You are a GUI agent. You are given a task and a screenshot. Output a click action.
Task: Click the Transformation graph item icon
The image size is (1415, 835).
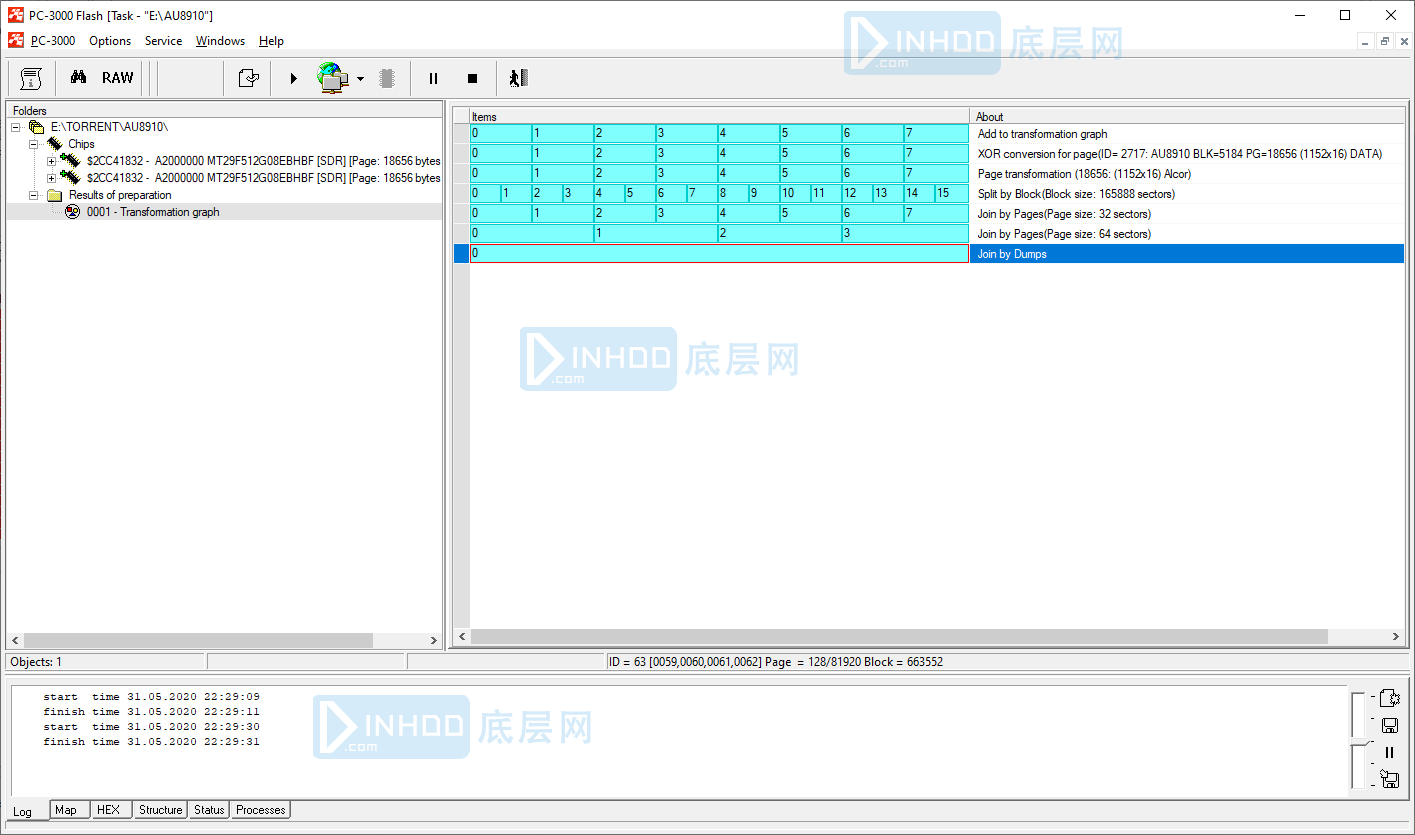tap(72, 212)
